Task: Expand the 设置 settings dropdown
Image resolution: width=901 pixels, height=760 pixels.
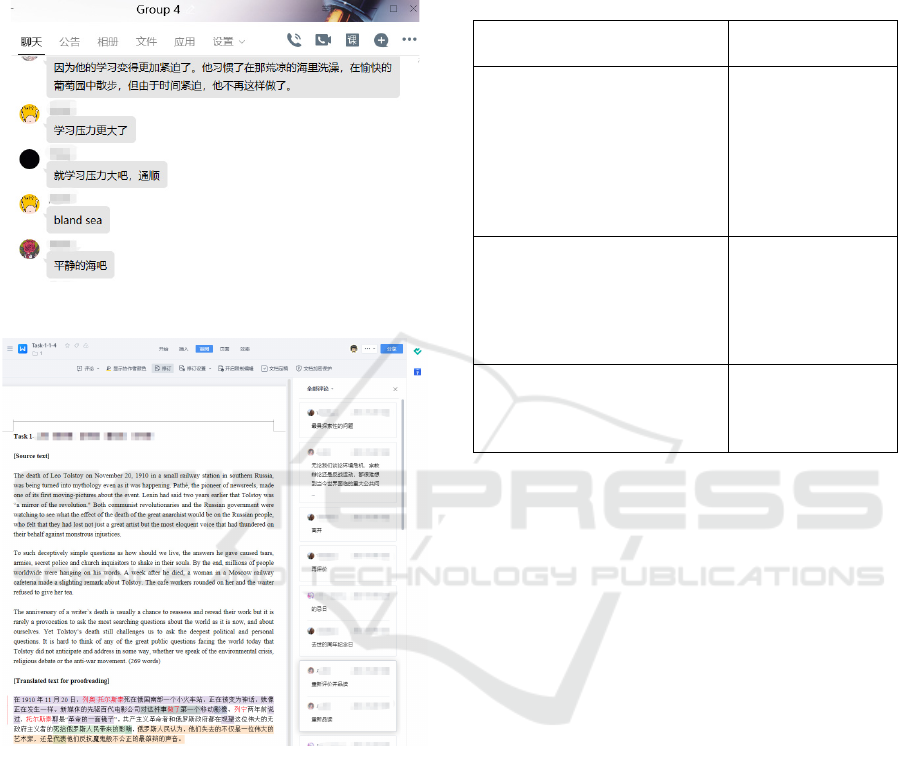Action: 229,42
